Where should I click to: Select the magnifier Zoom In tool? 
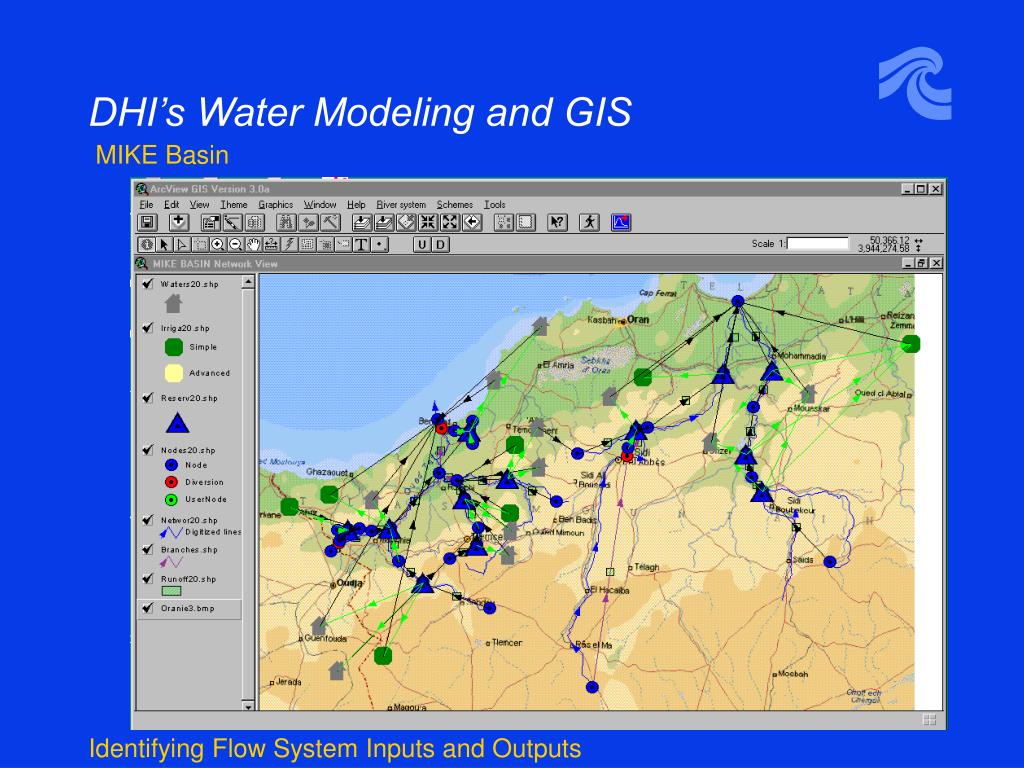217,245
